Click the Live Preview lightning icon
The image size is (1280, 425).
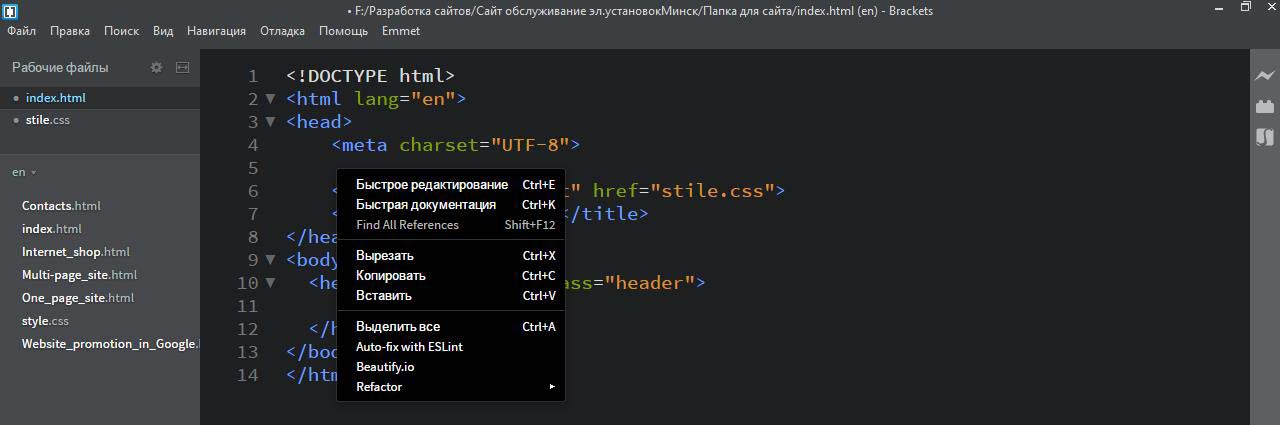pyautogui.click(x=1265, y=76)
